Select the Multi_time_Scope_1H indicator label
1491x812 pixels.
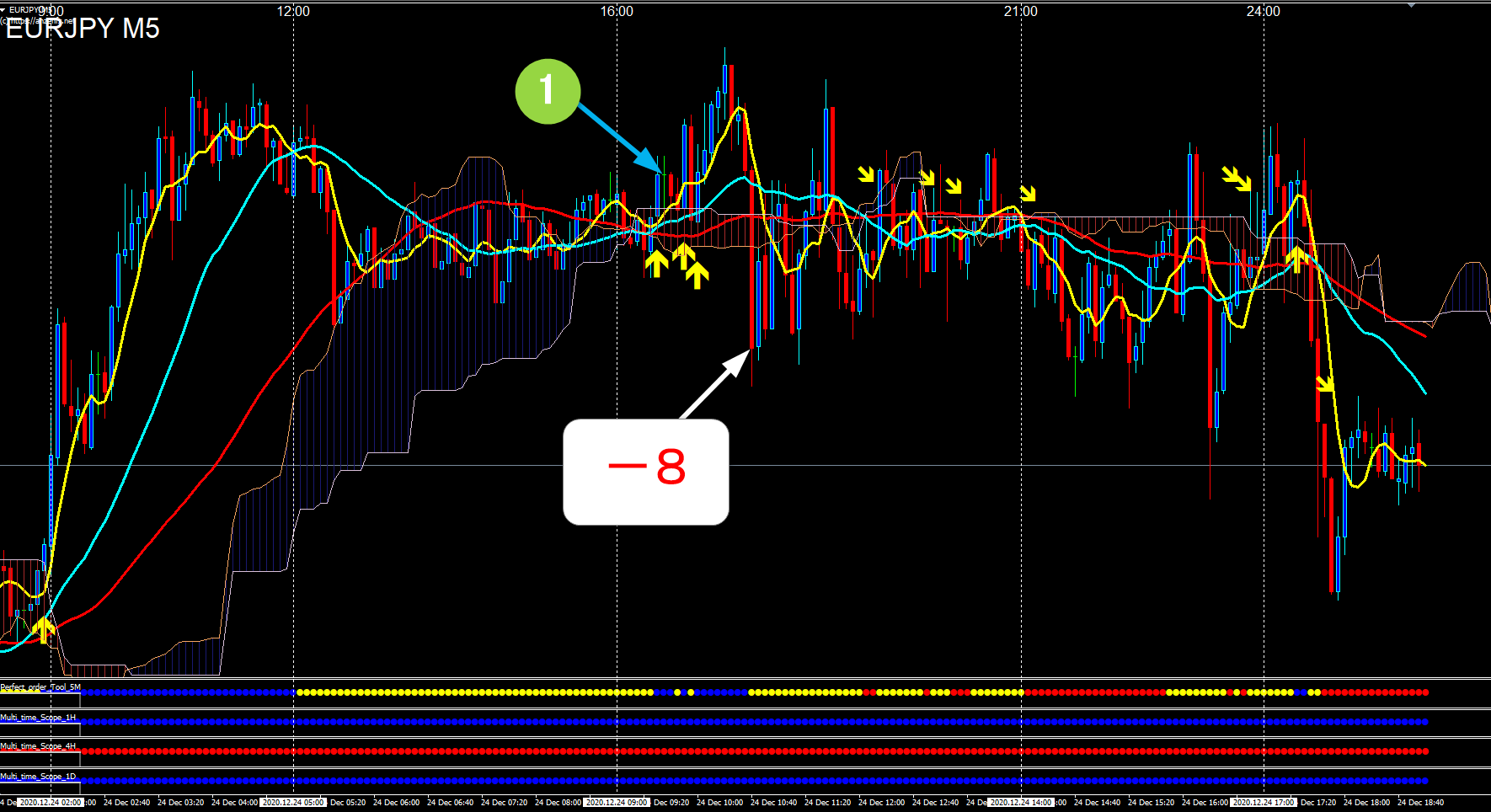point(38,718)
